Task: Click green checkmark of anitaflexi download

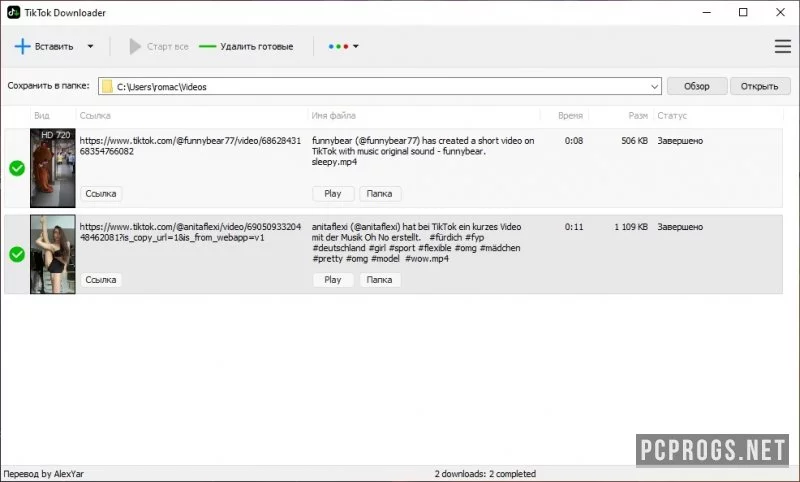Action: [17, 254]
